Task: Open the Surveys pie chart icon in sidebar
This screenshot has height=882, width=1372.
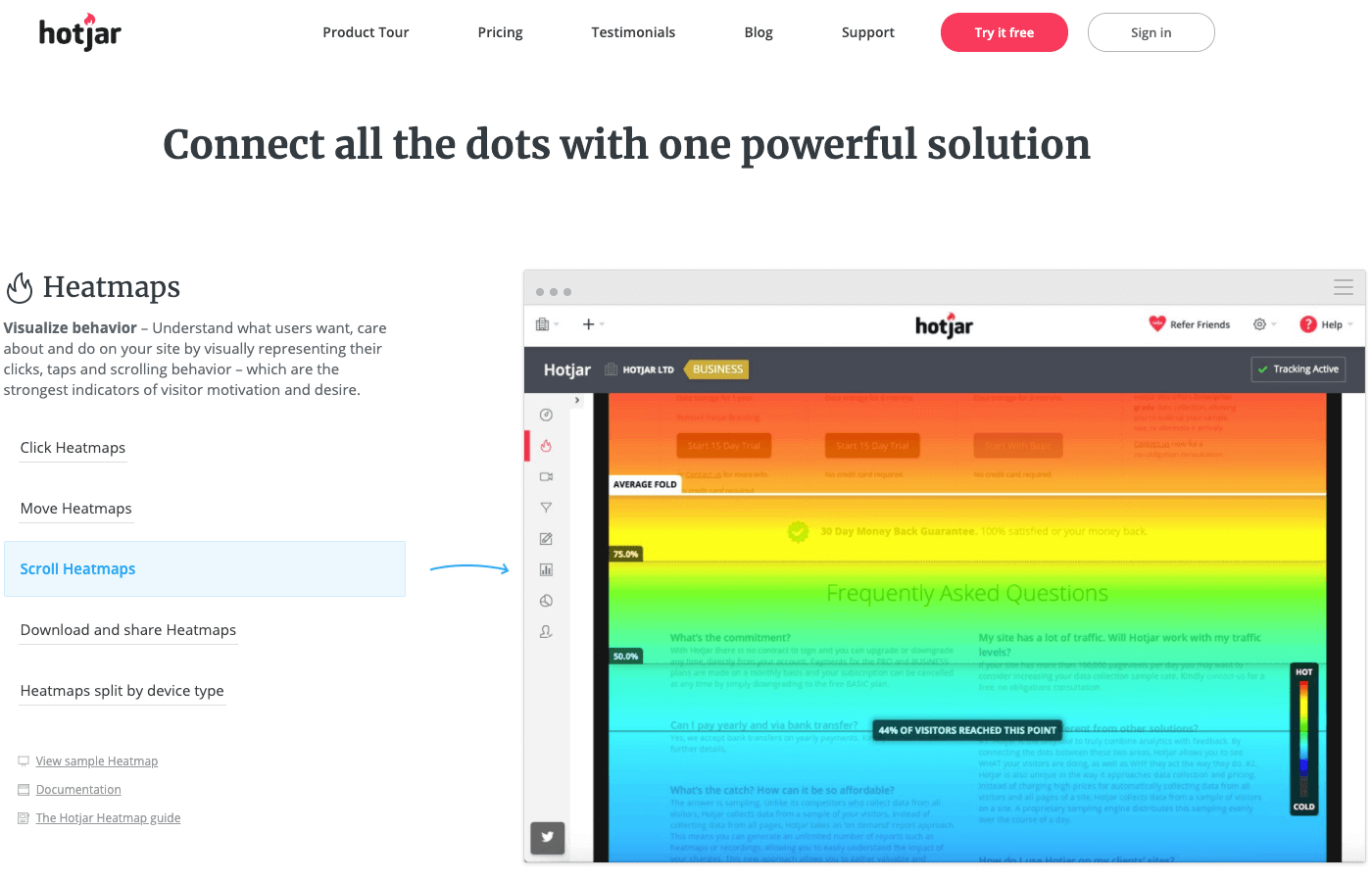Action: pos(547,601)
